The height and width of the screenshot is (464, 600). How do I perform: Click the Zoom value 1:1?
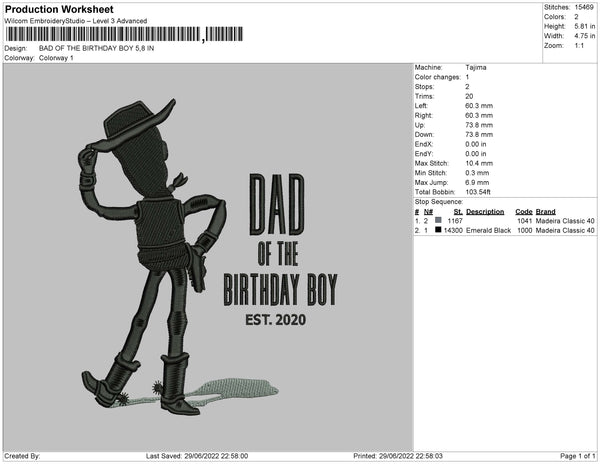(579, 46)
